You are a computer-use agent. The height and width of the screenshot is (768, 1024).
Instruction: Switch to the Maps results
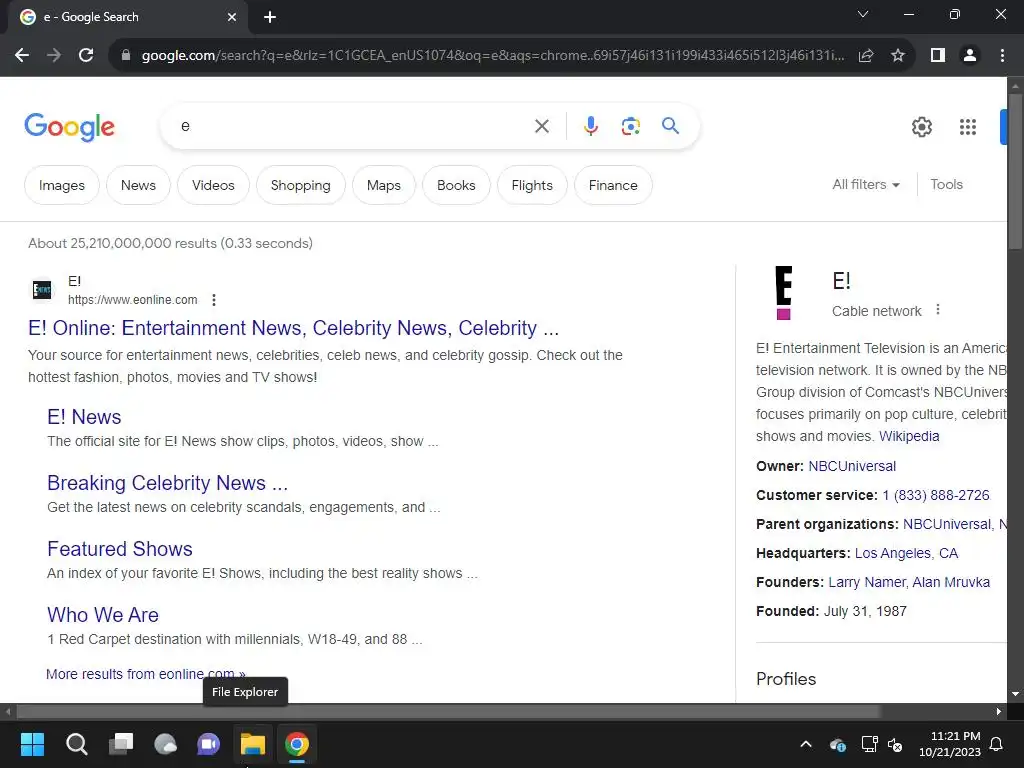click(384, 185)
